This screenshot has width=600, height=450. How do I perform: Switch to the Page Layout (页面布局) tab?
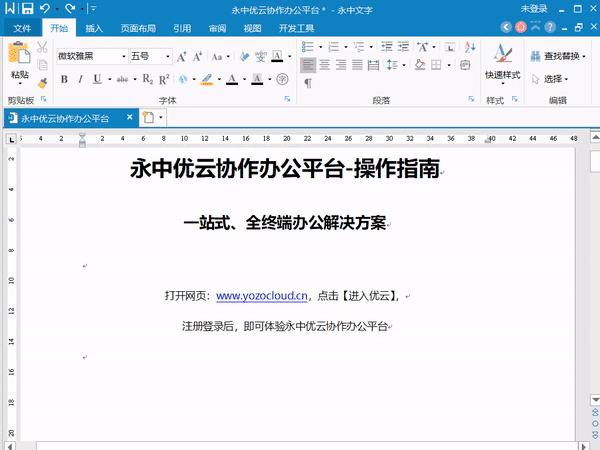pos(138,28)
